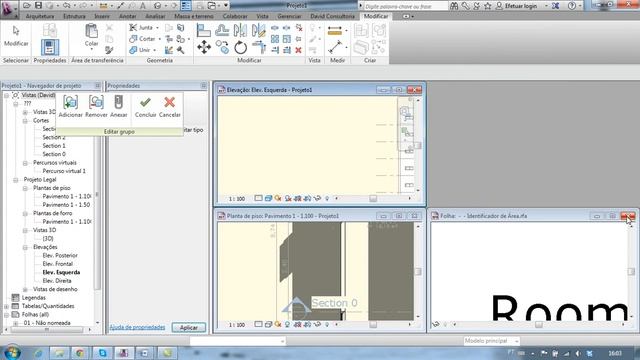Viewport: 640px width, 360px height.
Task: Click the Open folder icon in quick access
Action: [x=27, y=6]
